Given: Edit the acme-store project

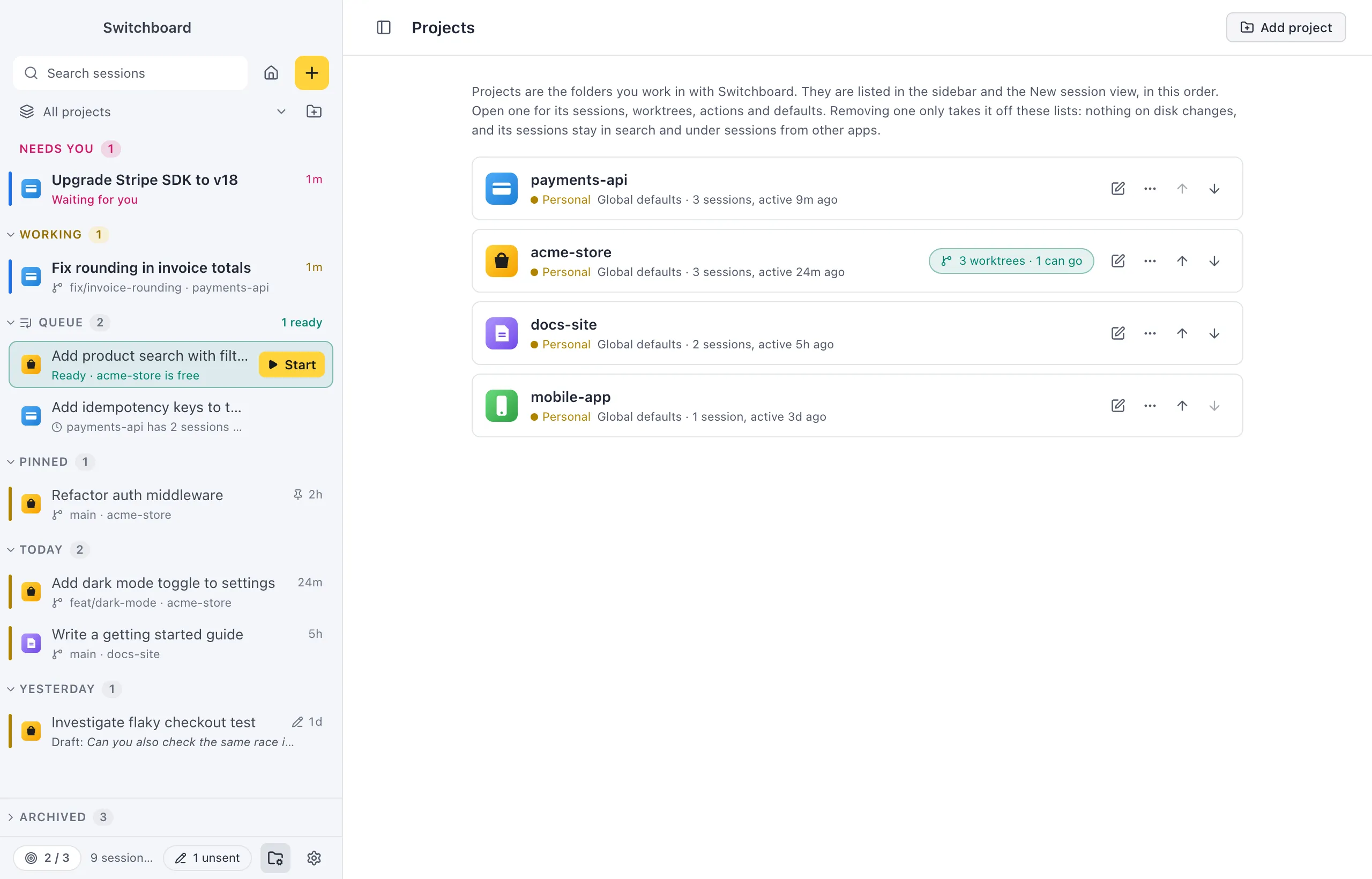Looking at the screenshot, I should 1118,261.
